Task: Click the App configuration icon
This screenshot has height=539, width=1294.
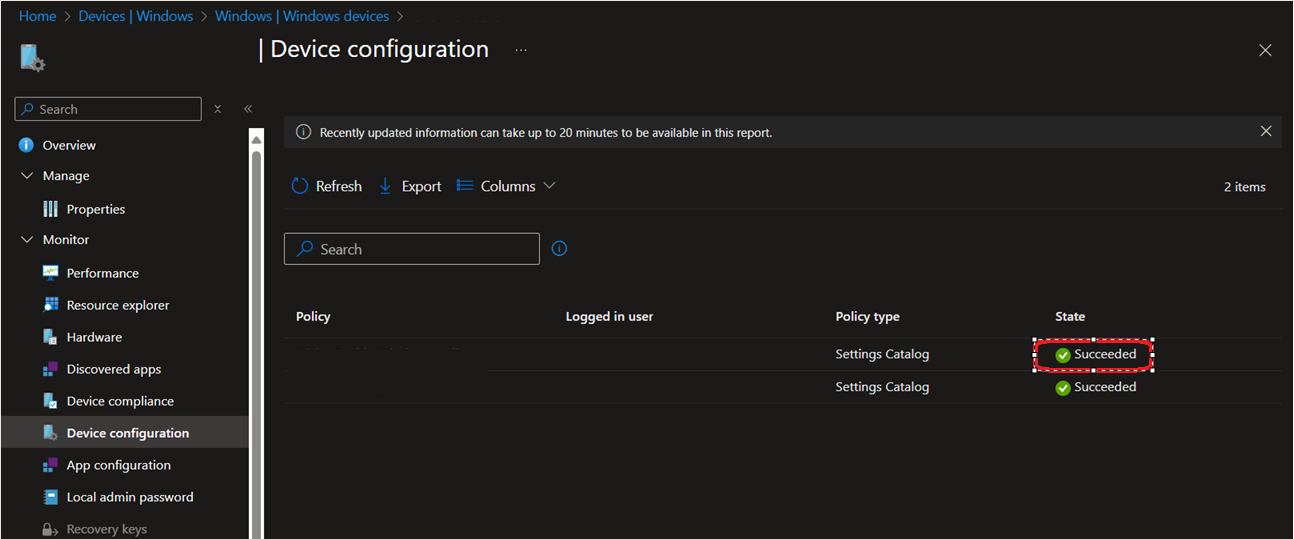Action: [51, 465]
